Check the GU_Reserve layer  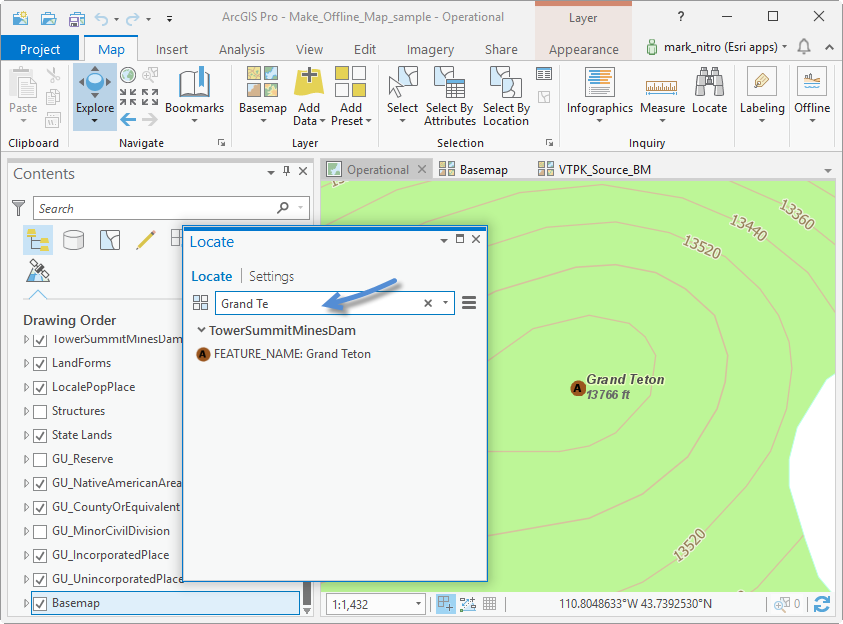[x=40, y=460]
